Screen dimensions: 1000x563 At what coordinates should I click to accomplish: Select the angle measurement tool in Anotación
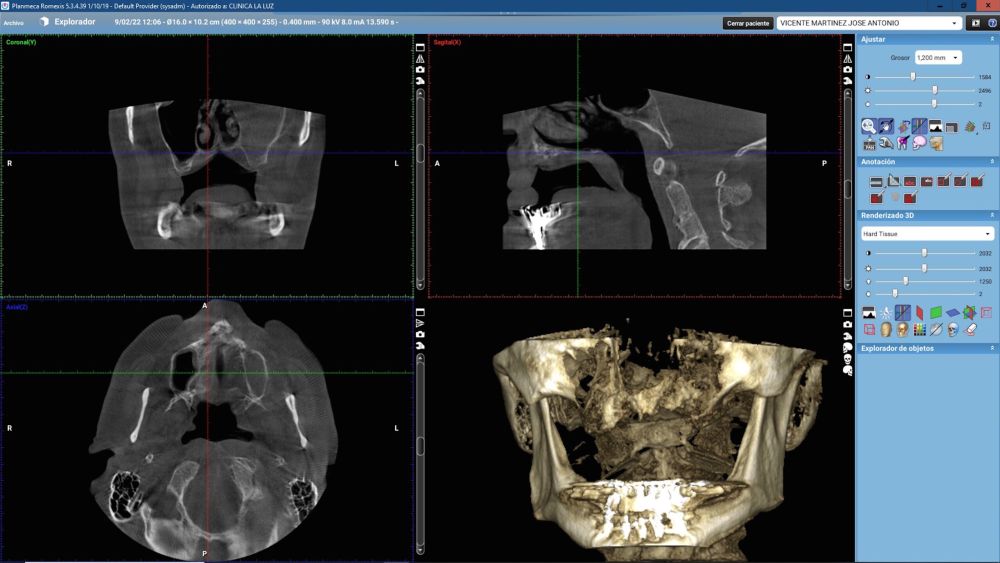[x=893, y=181]
